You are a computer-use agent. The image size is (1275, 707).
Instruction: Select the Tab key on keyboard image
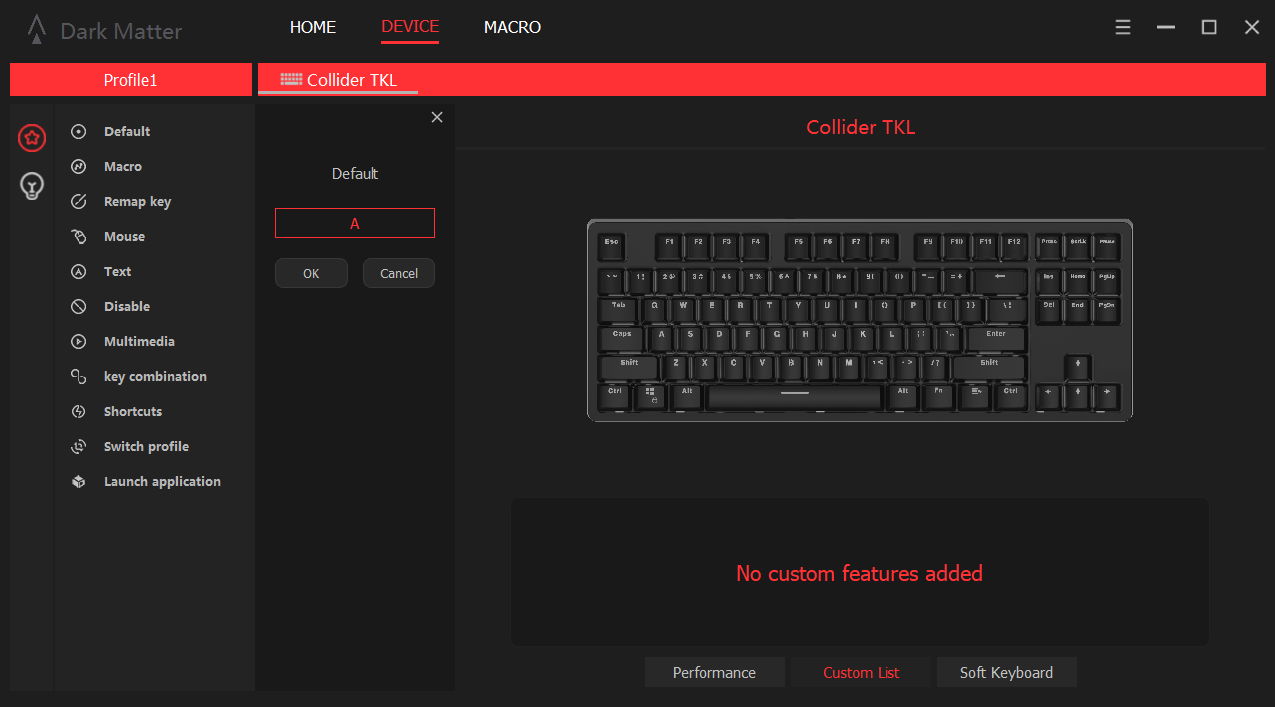(618, 310)
